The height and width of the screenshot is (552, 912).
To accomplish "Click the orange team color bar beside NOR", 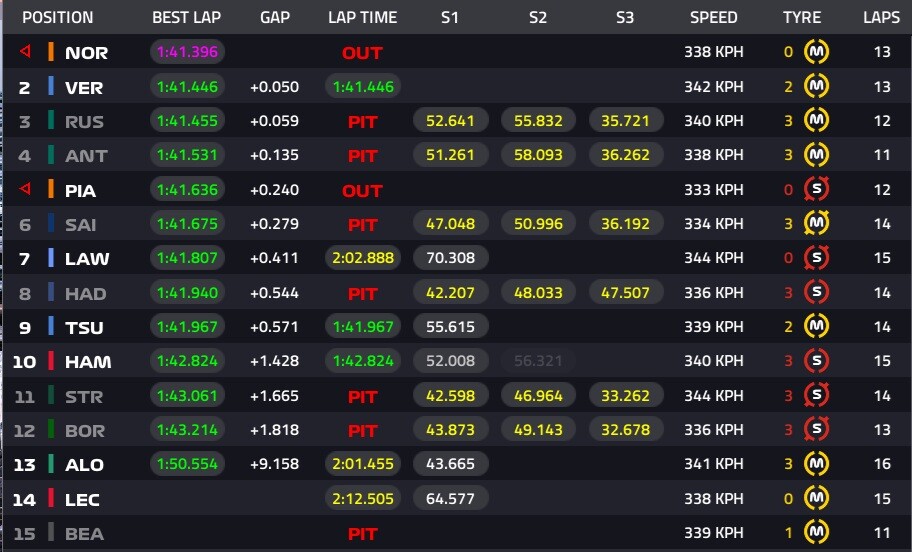I will (x=50, y=52).
